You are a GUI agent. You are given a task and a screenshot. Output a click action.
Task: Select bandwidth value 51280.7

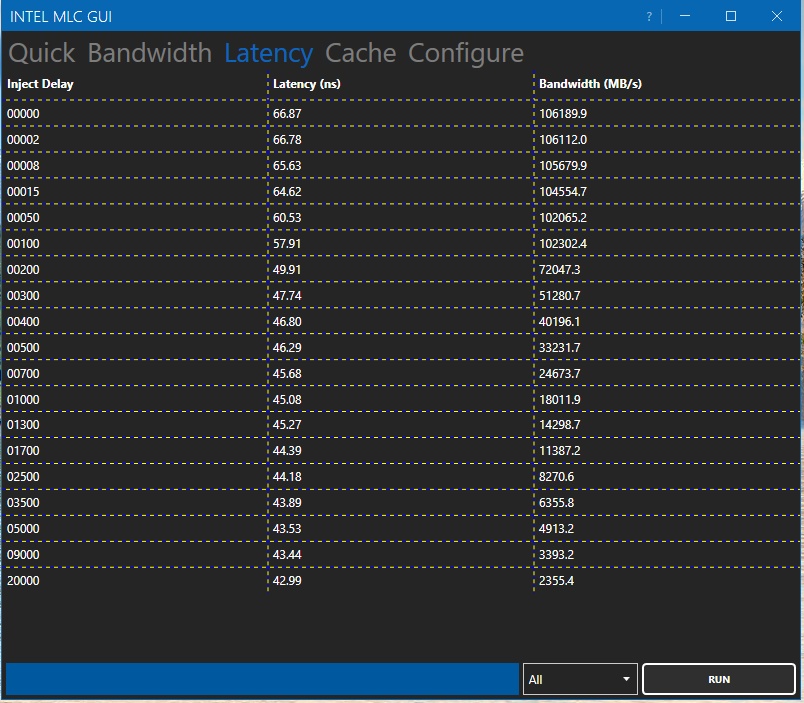(x=559, y=296)
